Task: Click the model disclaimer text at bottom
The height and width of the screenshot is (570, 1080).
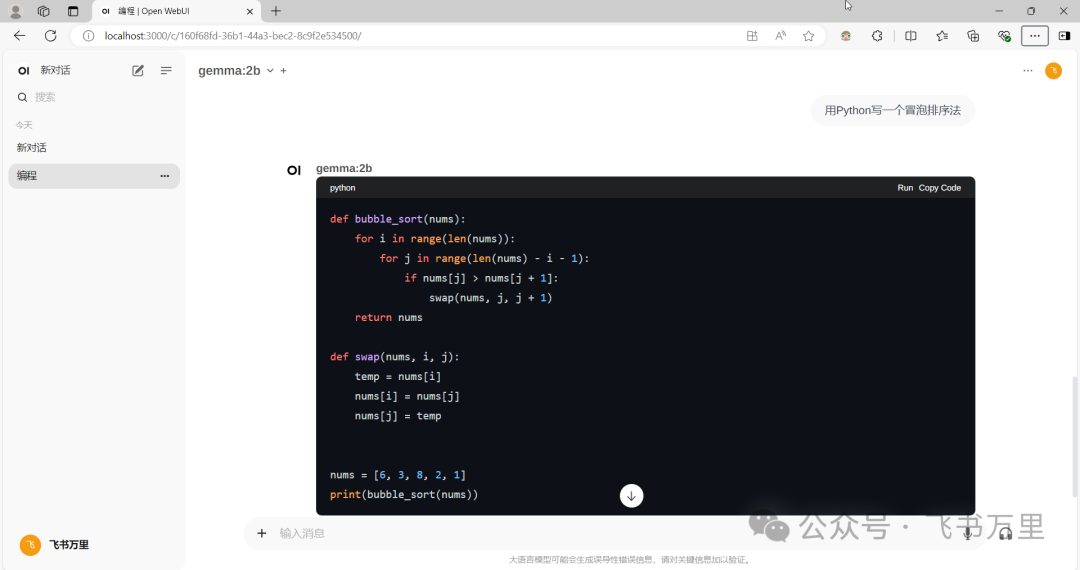Action: pos(630,560)
